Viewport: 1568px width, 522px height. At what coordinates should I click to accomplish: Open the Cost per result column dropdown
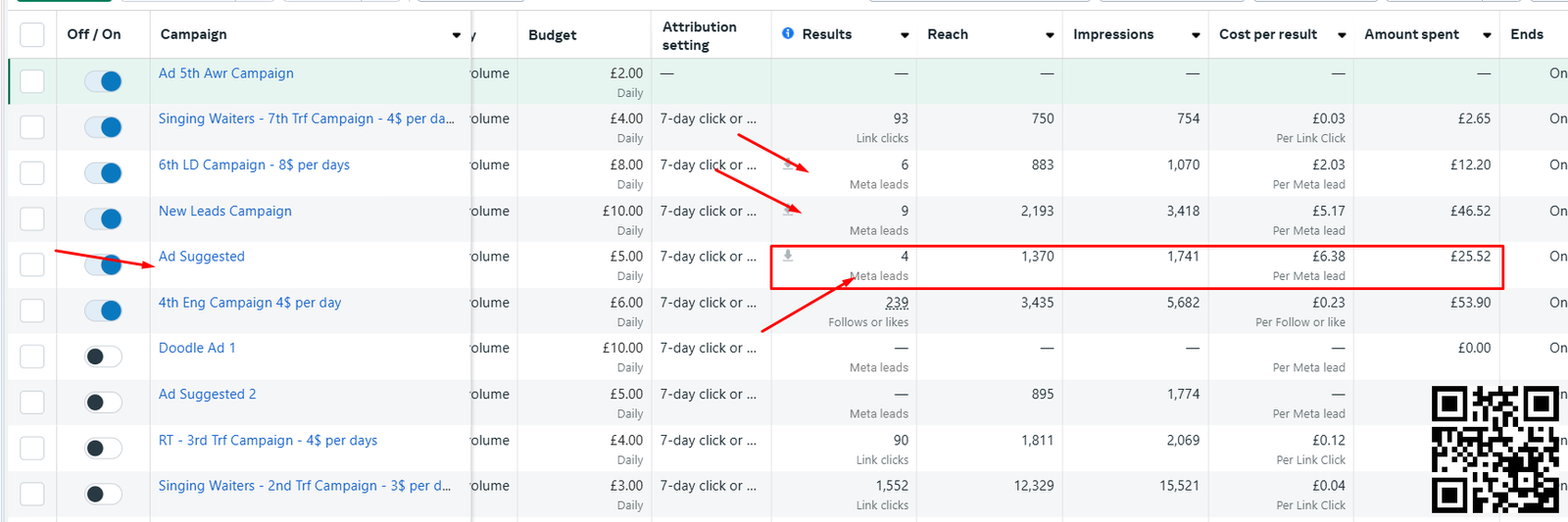tap(1342, 35)
